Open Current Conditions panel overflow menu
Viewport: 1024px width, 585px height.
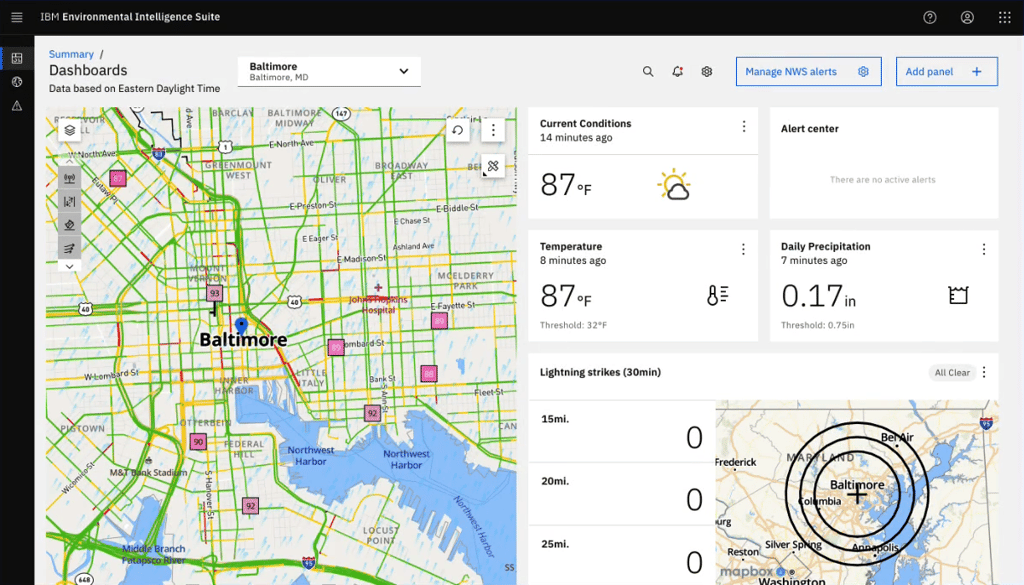point(743,127)
